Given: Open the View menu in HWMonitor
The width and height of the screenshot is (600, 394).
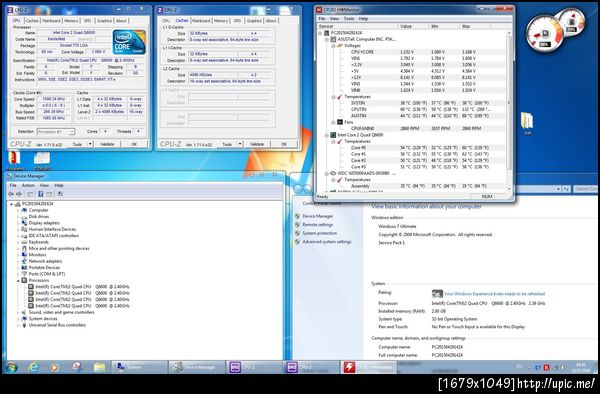Looking at the screenshot, I should tap(334, 18).
